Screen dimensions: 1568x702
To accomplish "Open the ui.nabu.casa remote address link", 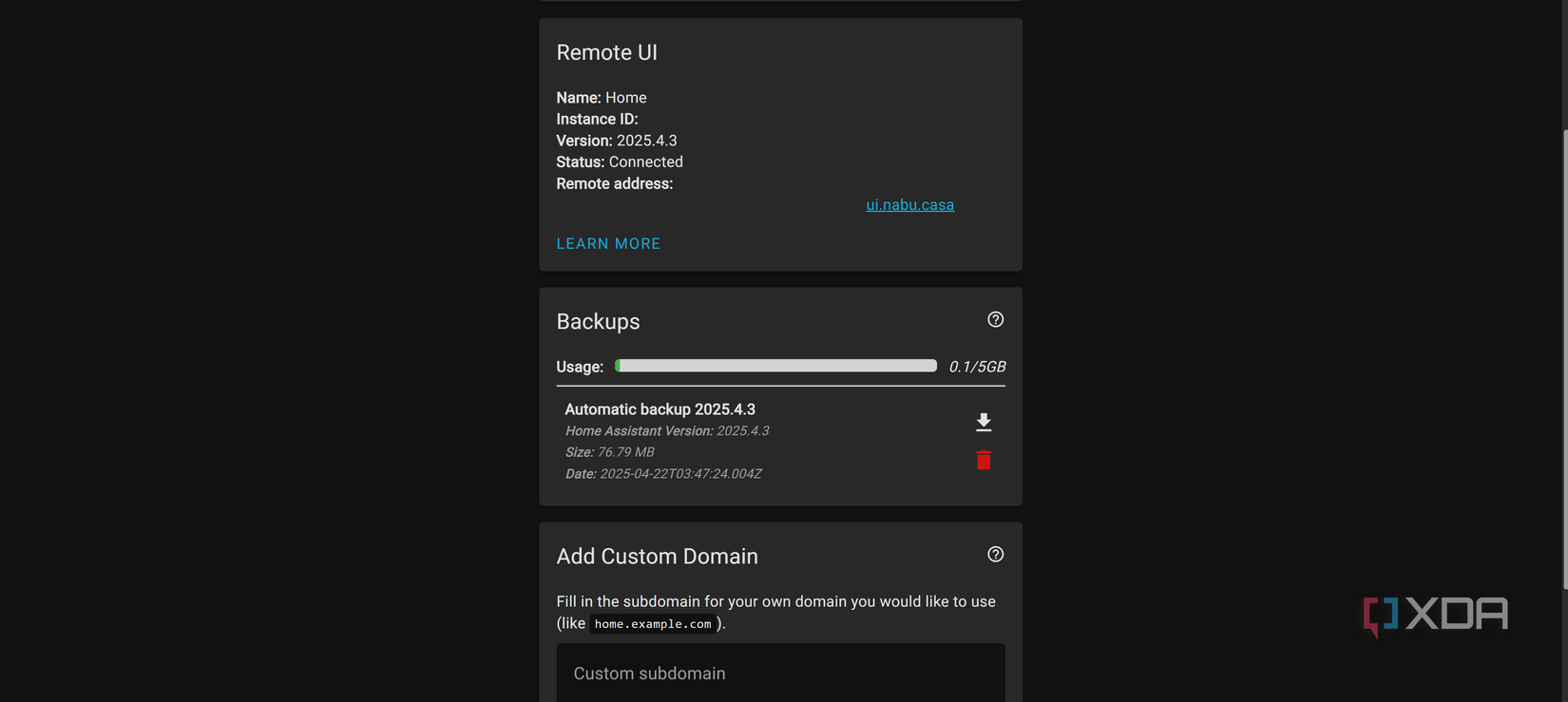I will [909, 205].
